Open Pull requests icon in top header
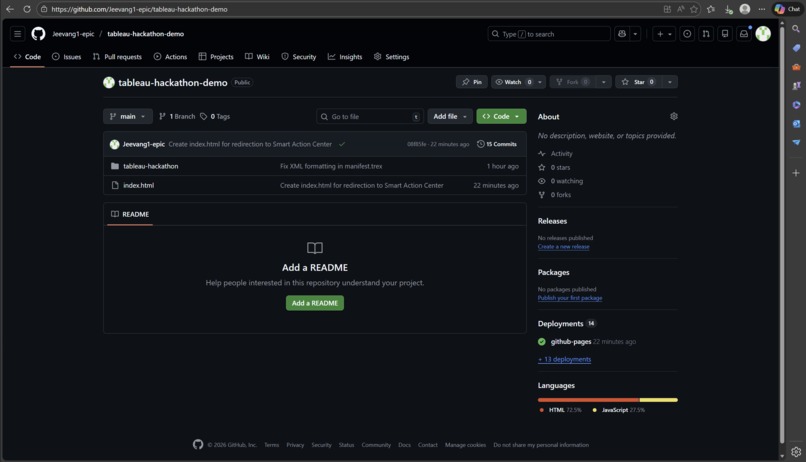The image size is (806, 462). 706,34
